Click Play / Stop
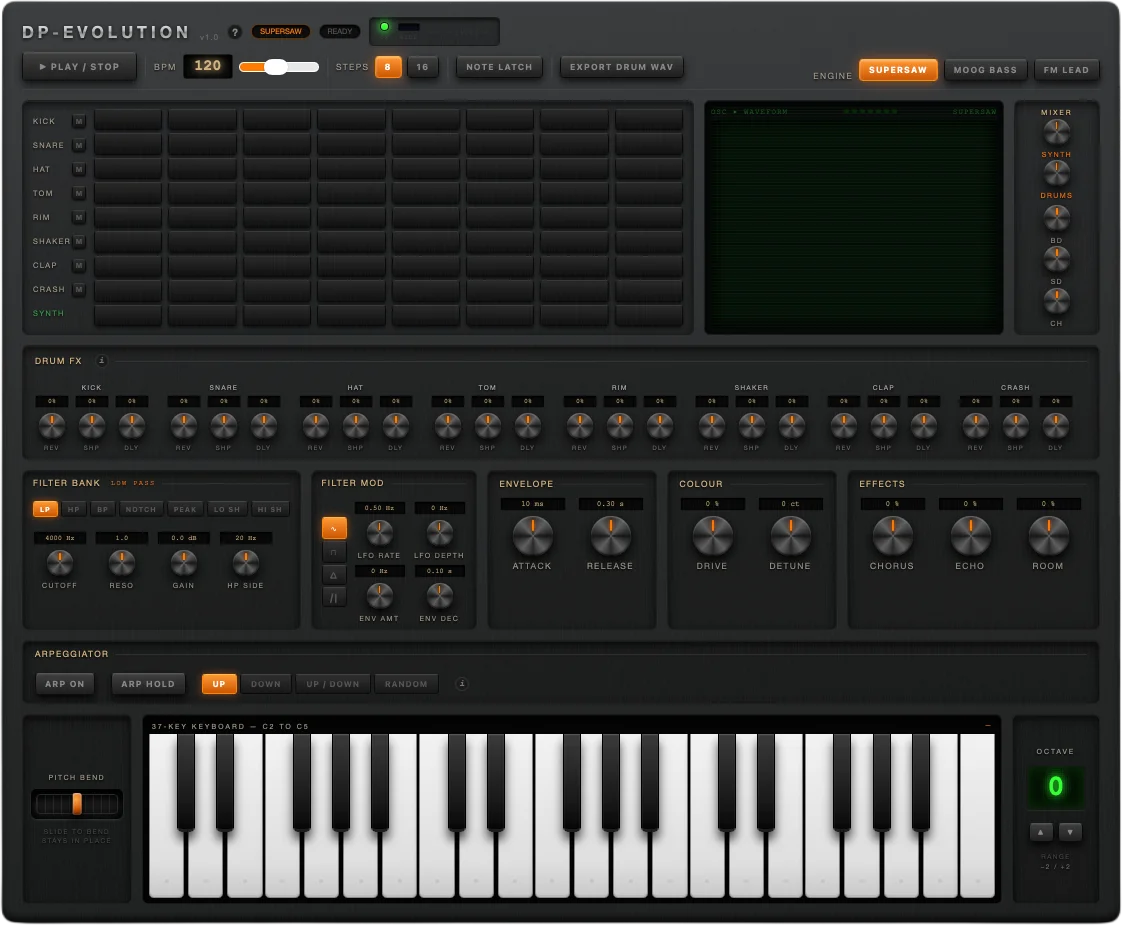Image resolution: width=1122 pixels, height=926 pixels. [x=79, y=67]
